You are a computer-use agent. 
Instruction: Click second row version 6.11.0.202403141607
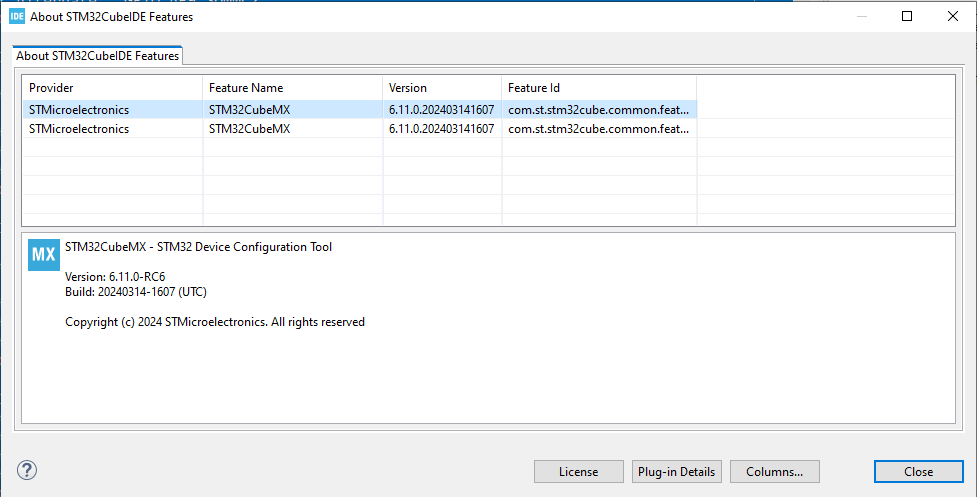pyautogui.click(x=441, y=128)
